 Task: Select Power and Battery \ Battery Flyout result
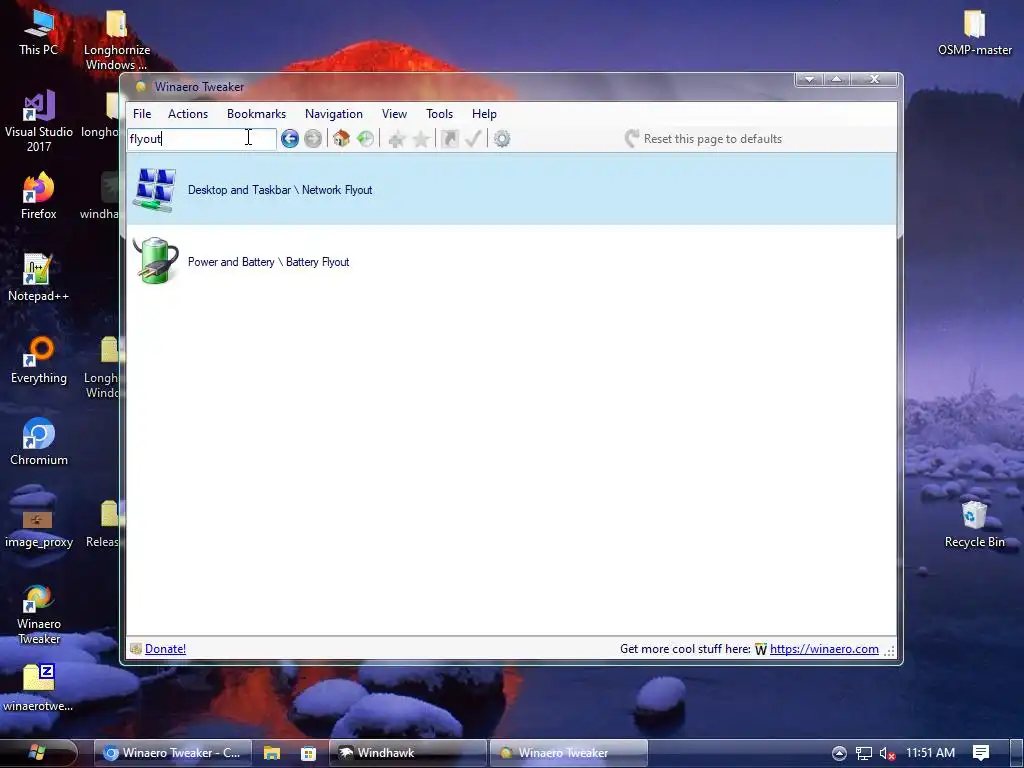click(511, 261)
